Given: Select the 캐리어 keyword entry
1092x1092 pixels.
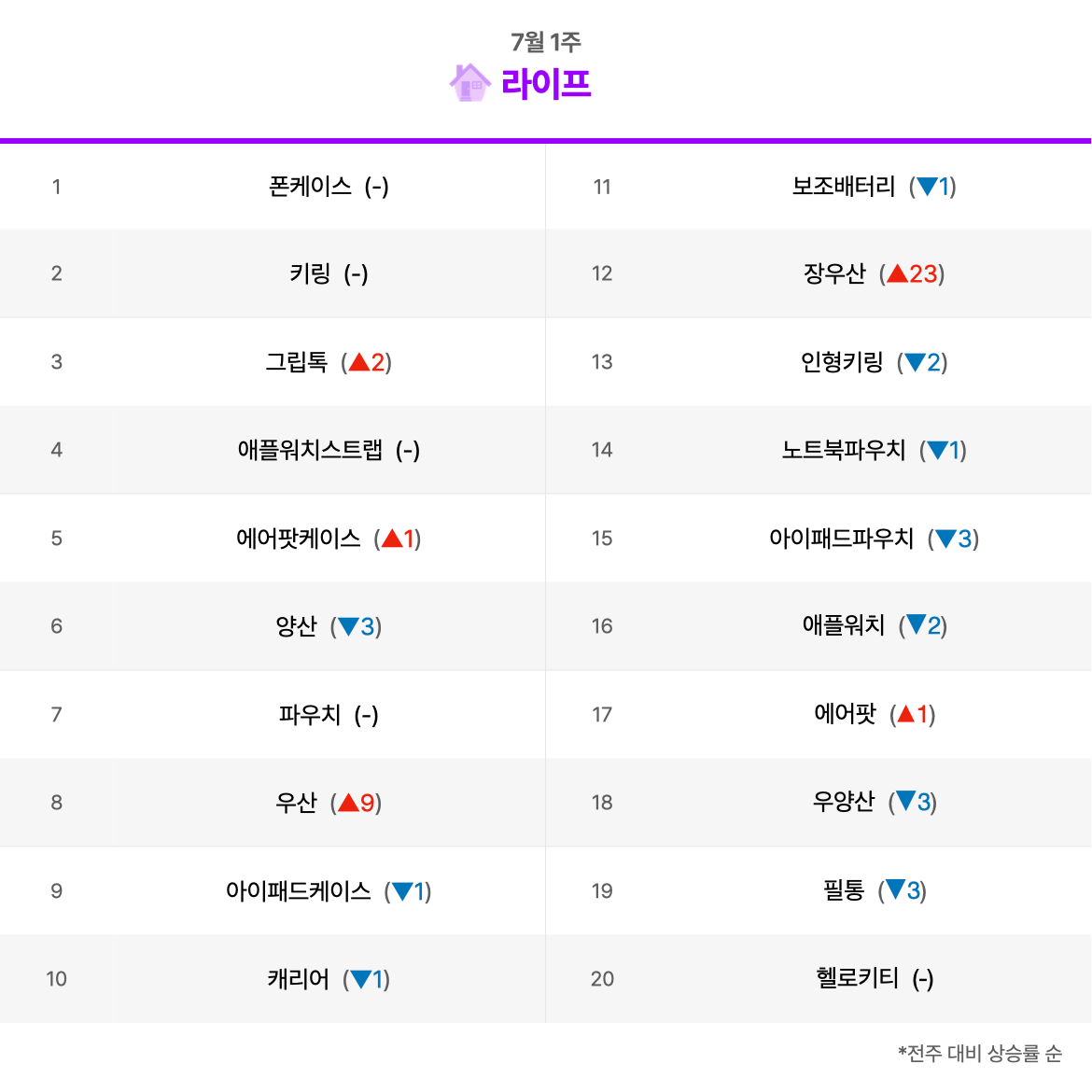Looking at the screenshot, I should tap(299, 978).
